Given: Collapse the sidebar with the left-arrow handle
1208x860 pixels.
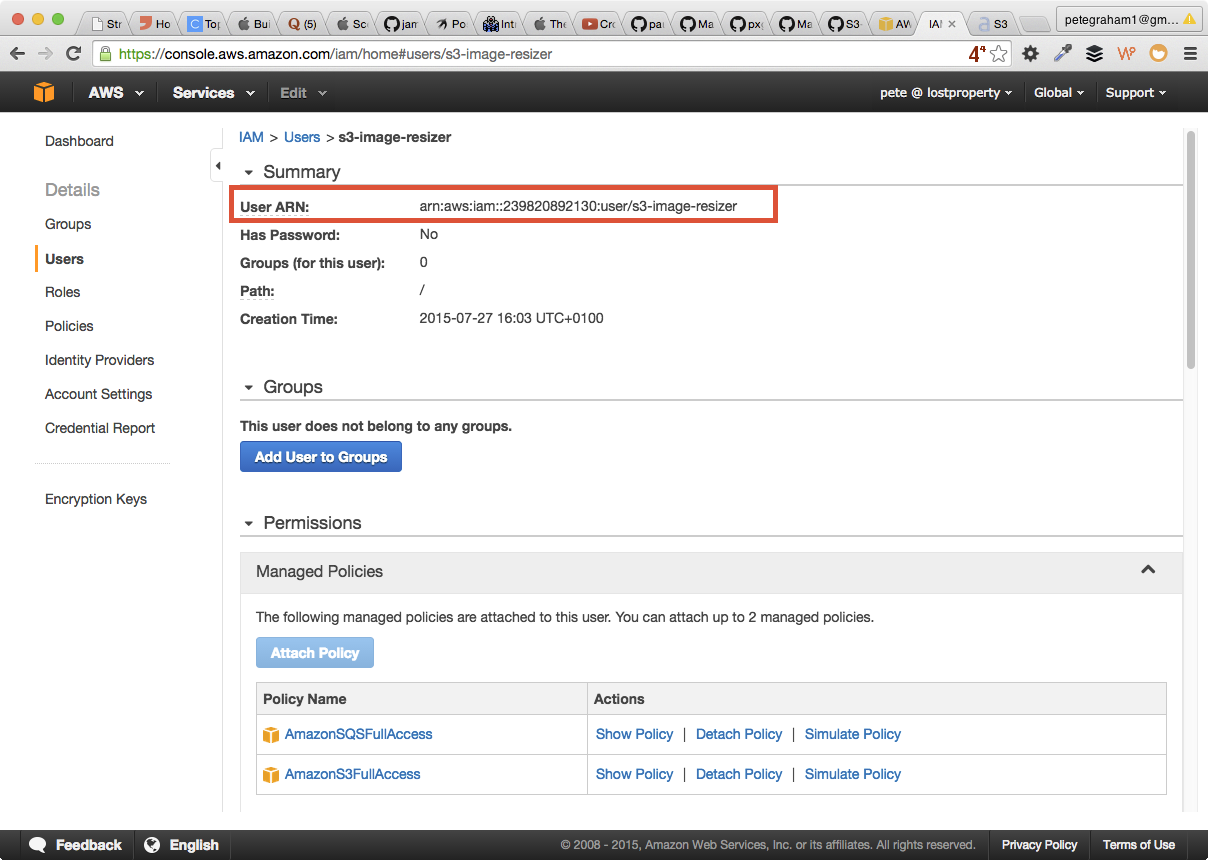Looking at the screenshot, I should tap(217, 166).
